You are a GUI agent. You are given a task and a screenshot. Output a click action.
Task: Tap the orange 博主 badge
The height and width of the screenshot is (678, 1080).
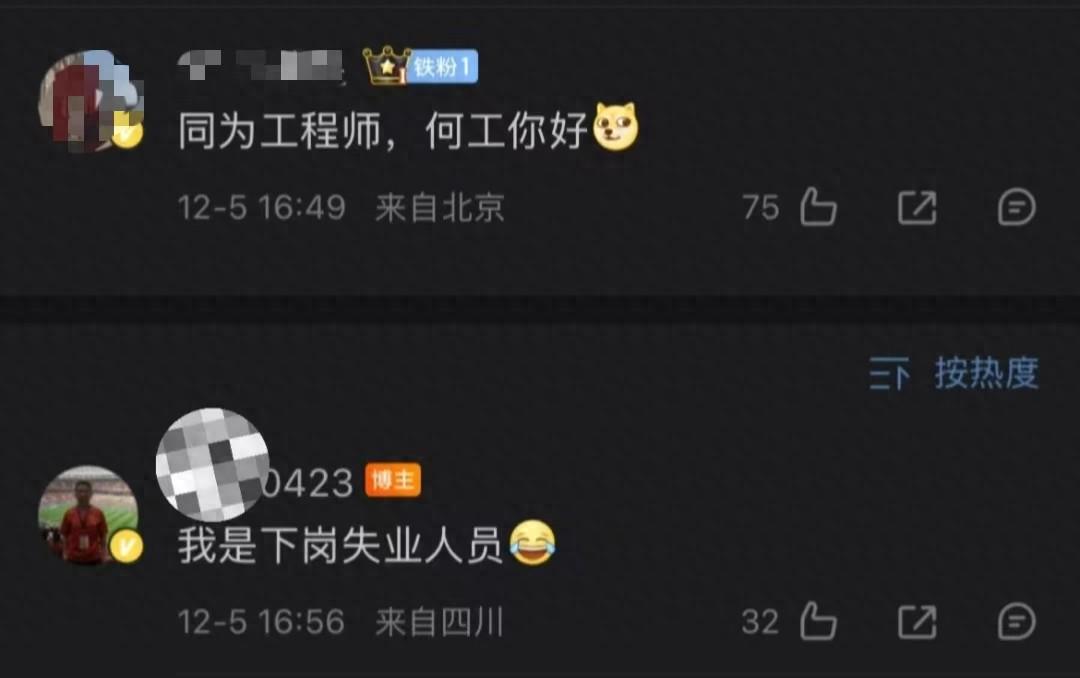click(393, 480)
